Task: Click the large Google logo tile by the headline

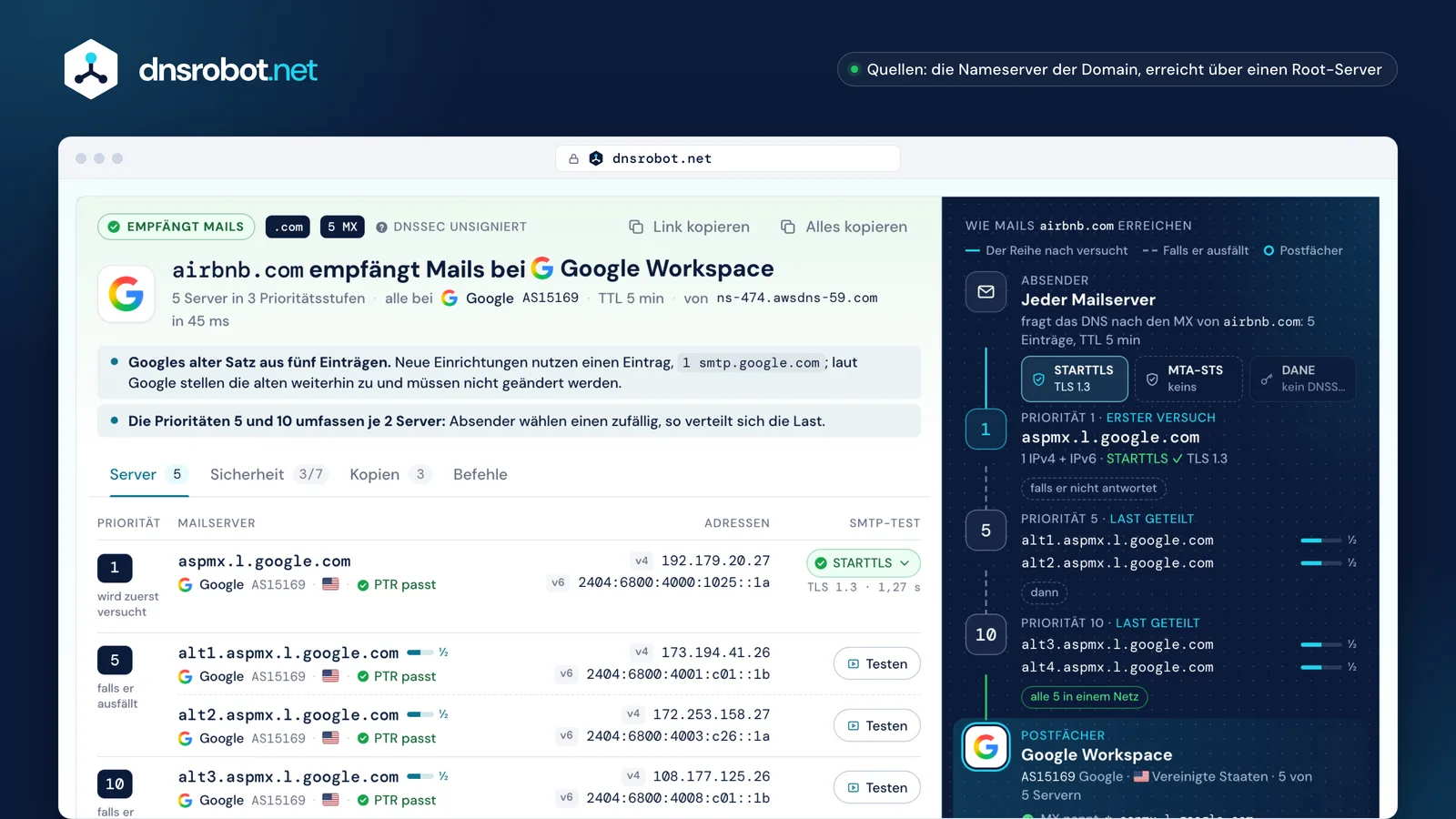Action: click(x=126, y=294)
